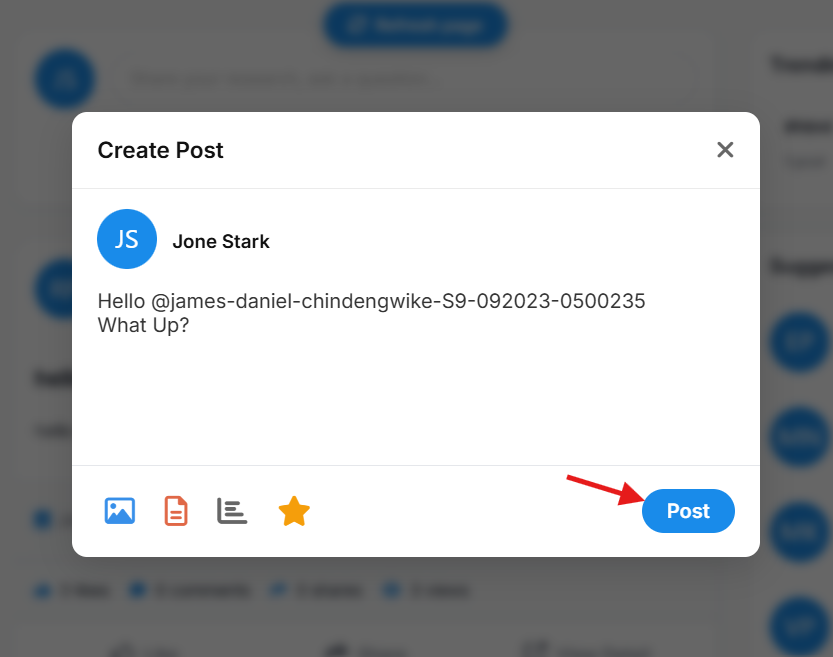Click the Create Post dialog title

point(160,150)
